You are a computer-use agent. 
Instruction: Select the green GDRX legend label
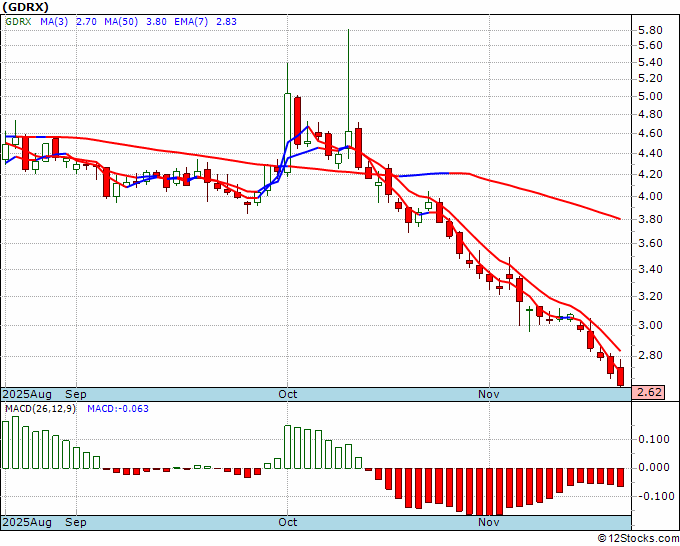(18, 22)
